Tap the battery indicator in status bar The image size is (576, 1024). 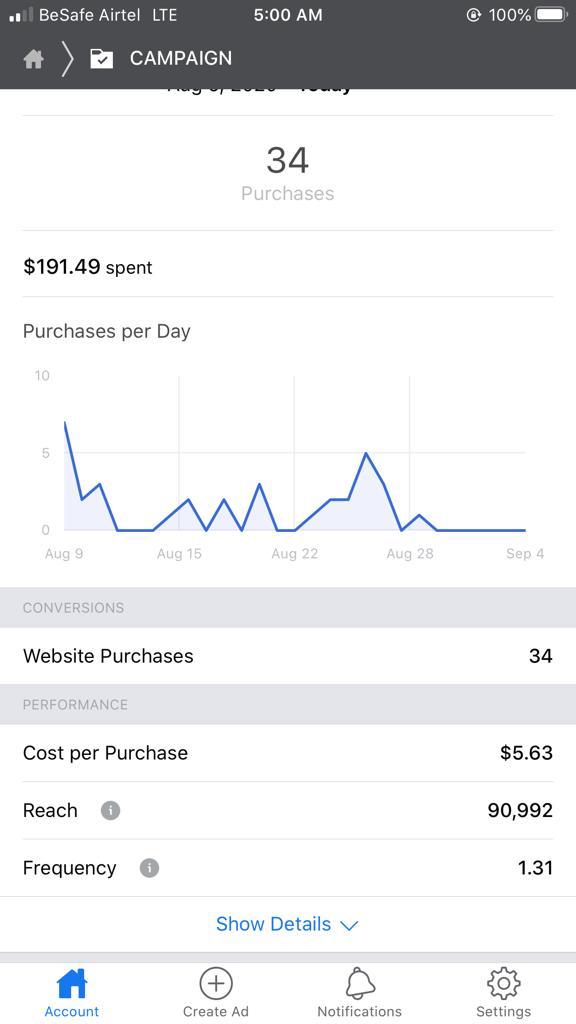(x=551, y=15)
